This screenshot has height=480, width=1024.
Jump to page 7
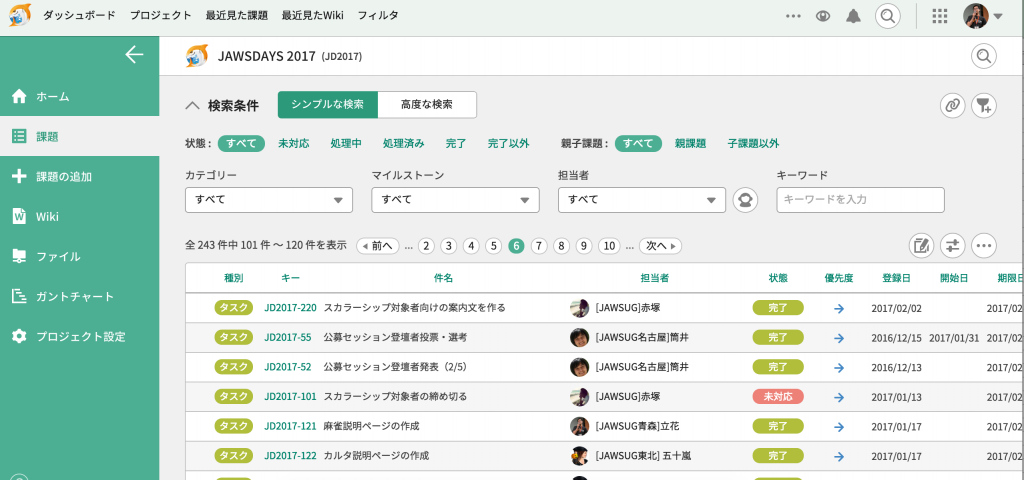click(539, 246)
